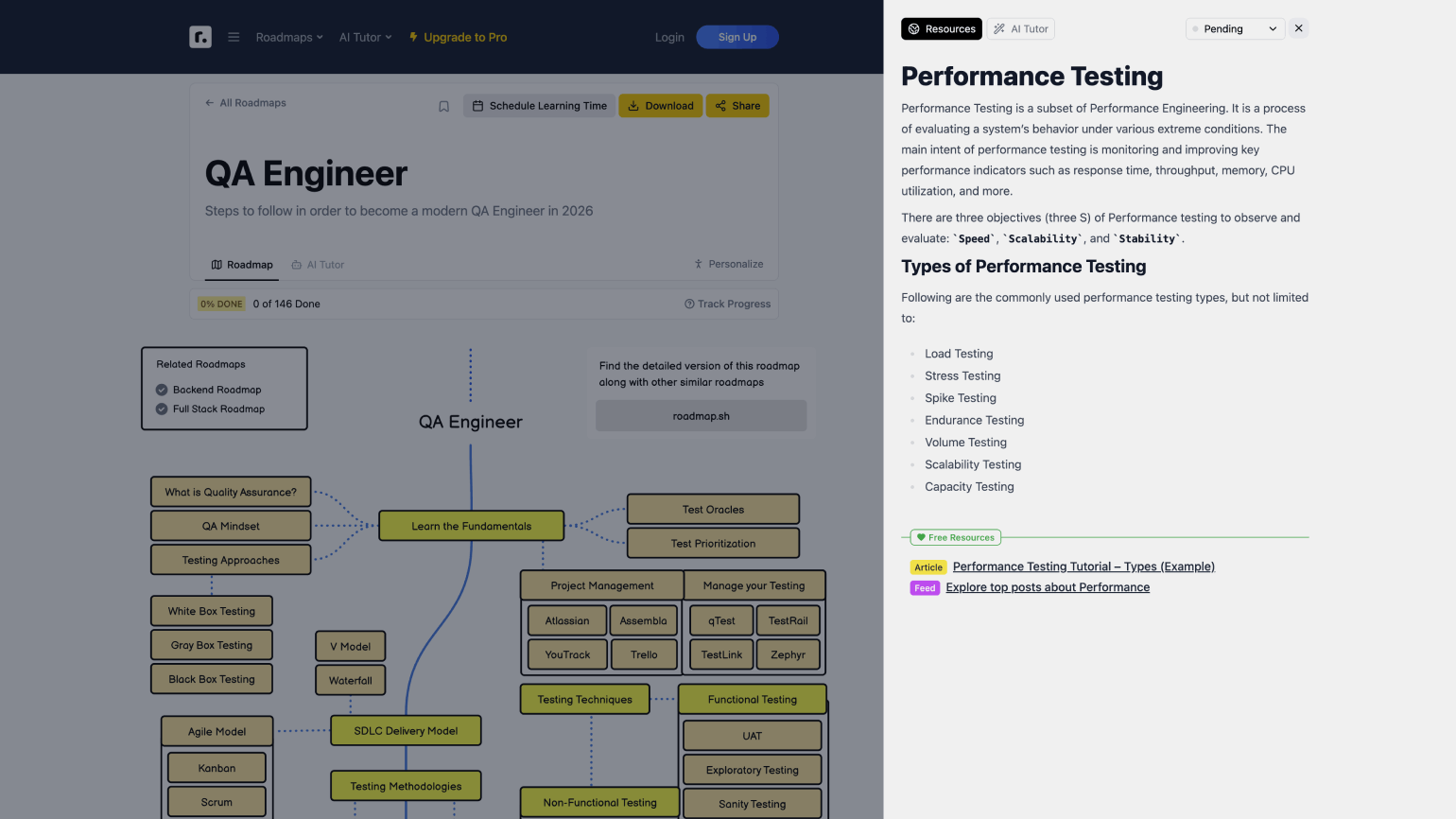Share the QA Engineer roadmap

(x=737, y=106)
